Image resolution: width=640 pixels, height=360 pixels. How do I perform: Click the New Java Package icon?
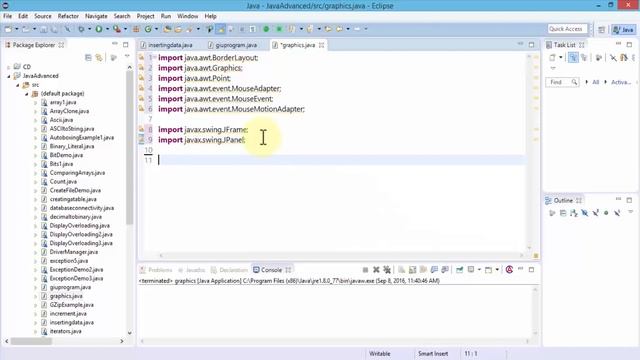click(136, 29)
